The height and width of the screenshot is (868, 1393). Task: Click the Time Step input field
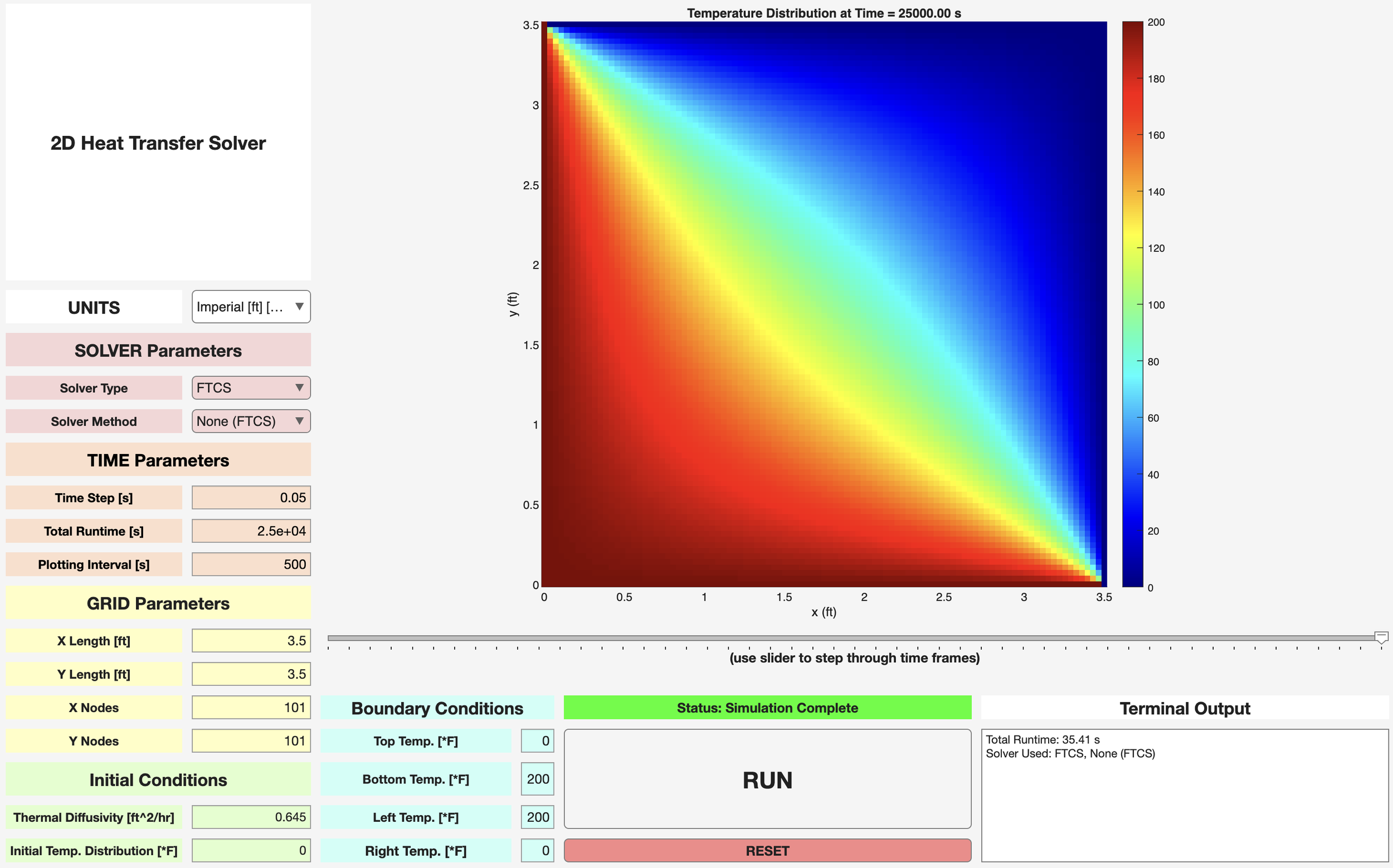pyautogui.click(x=251, y=498)
